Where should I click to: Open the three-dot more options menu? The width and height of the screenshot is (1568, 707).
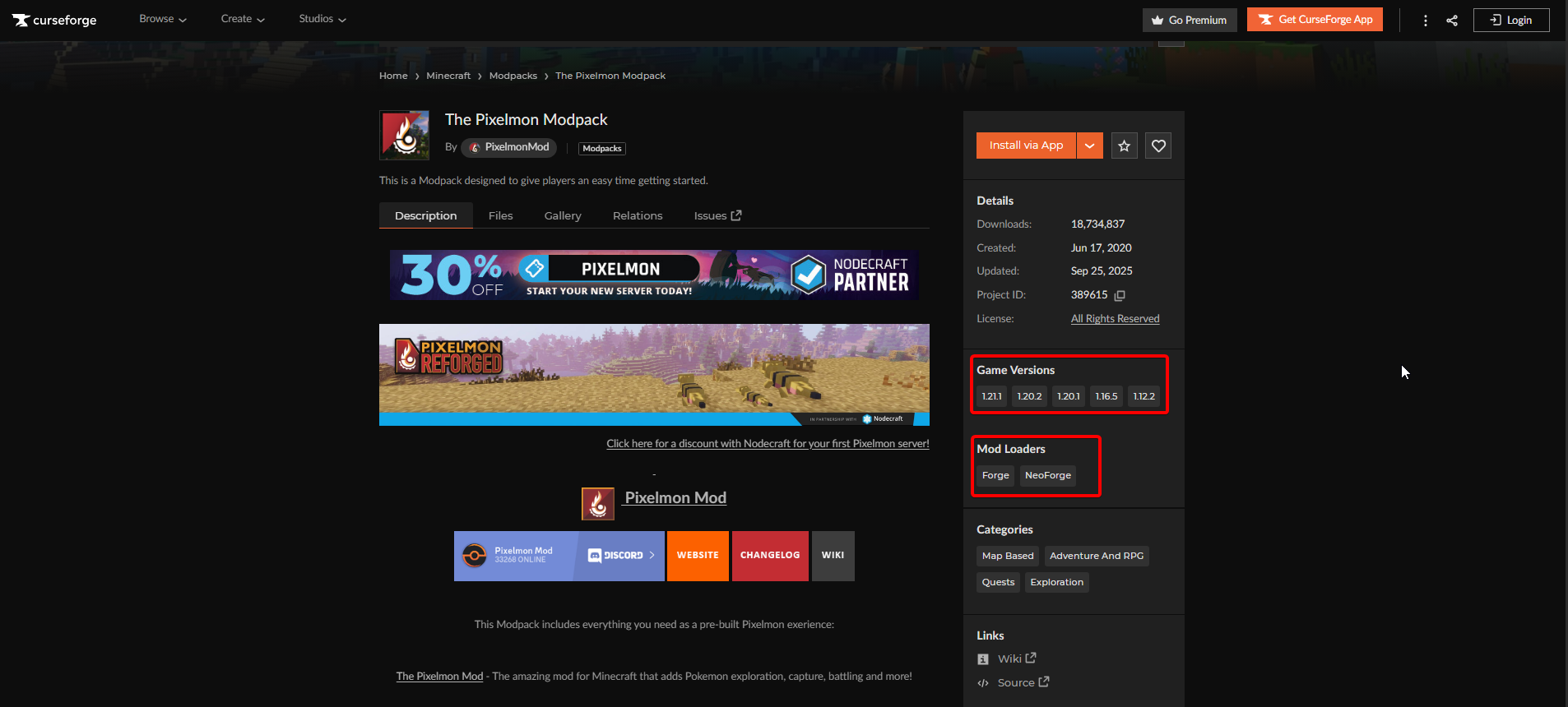[x=1426, y=21]
